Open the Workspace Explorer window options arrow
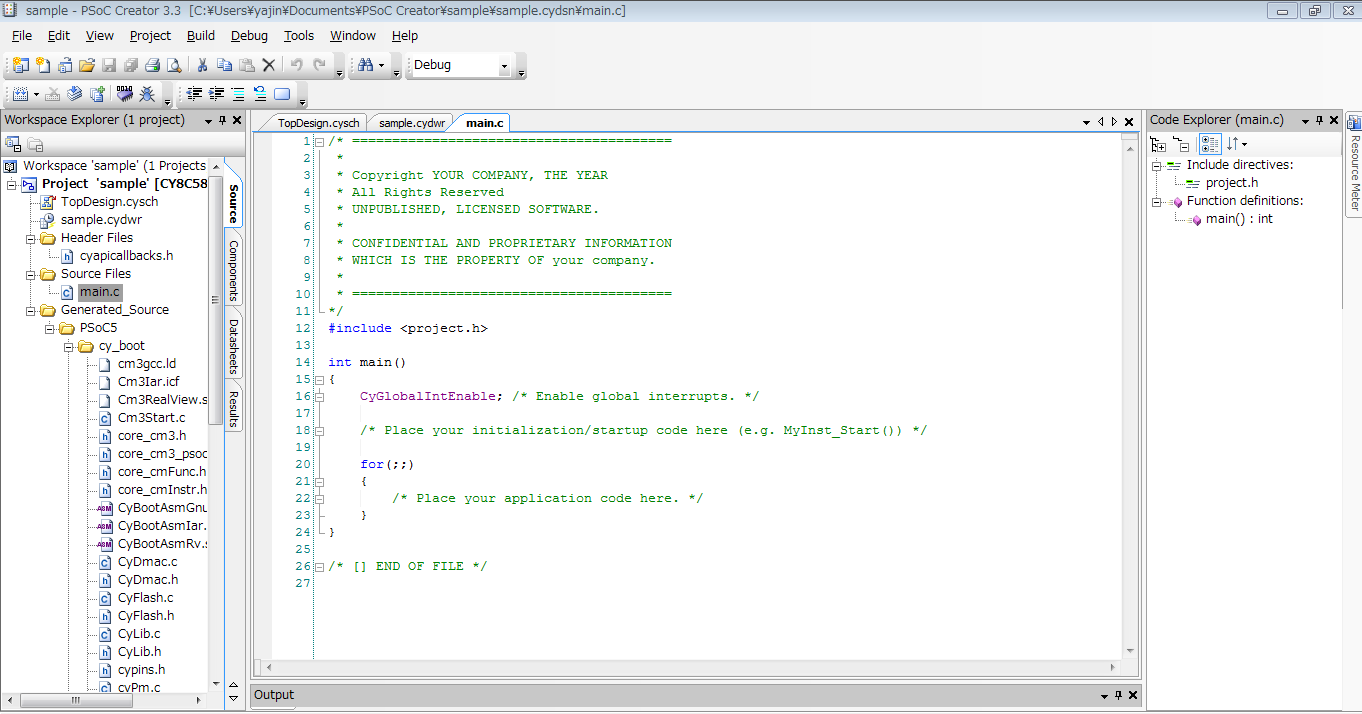The image size is (1362, 714). tap(208, 121)
